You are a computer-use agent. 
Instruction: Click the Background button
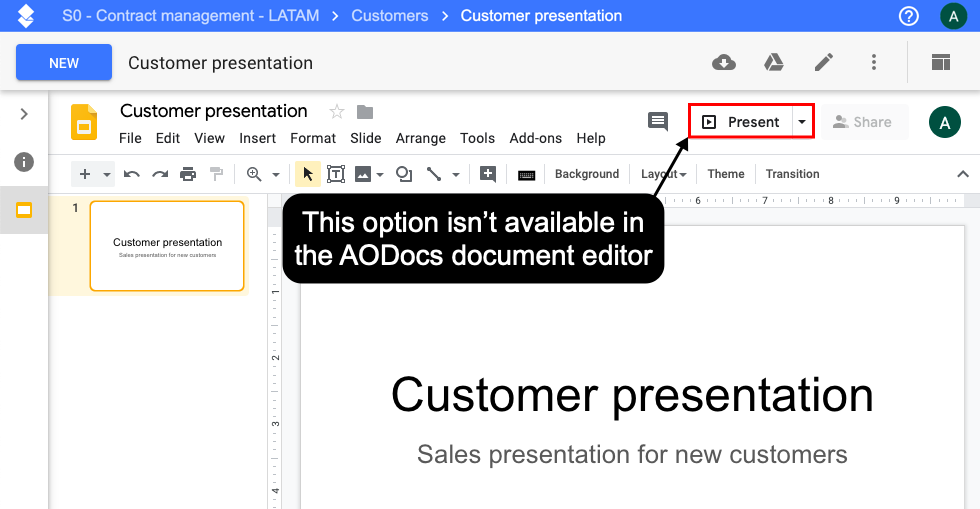tap(587, 174)
